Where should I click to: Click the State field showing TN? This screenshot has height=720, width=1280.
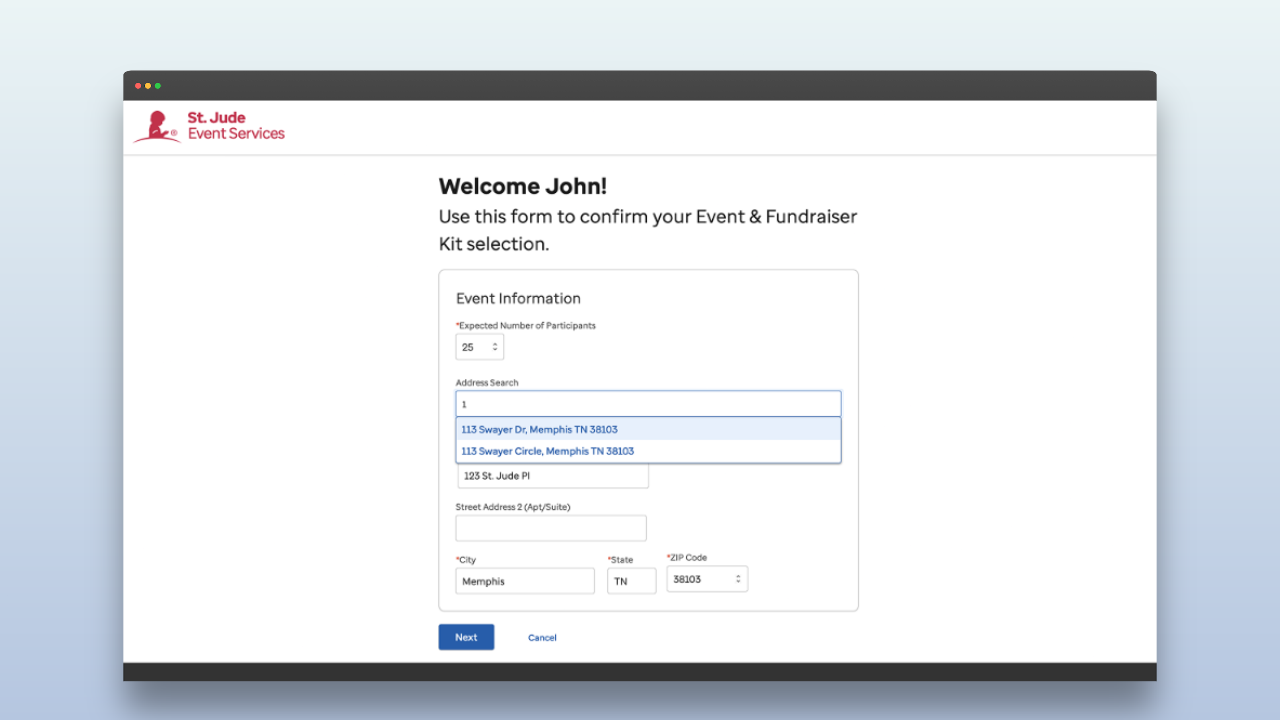pyautogui.click(x=631, y=581)
